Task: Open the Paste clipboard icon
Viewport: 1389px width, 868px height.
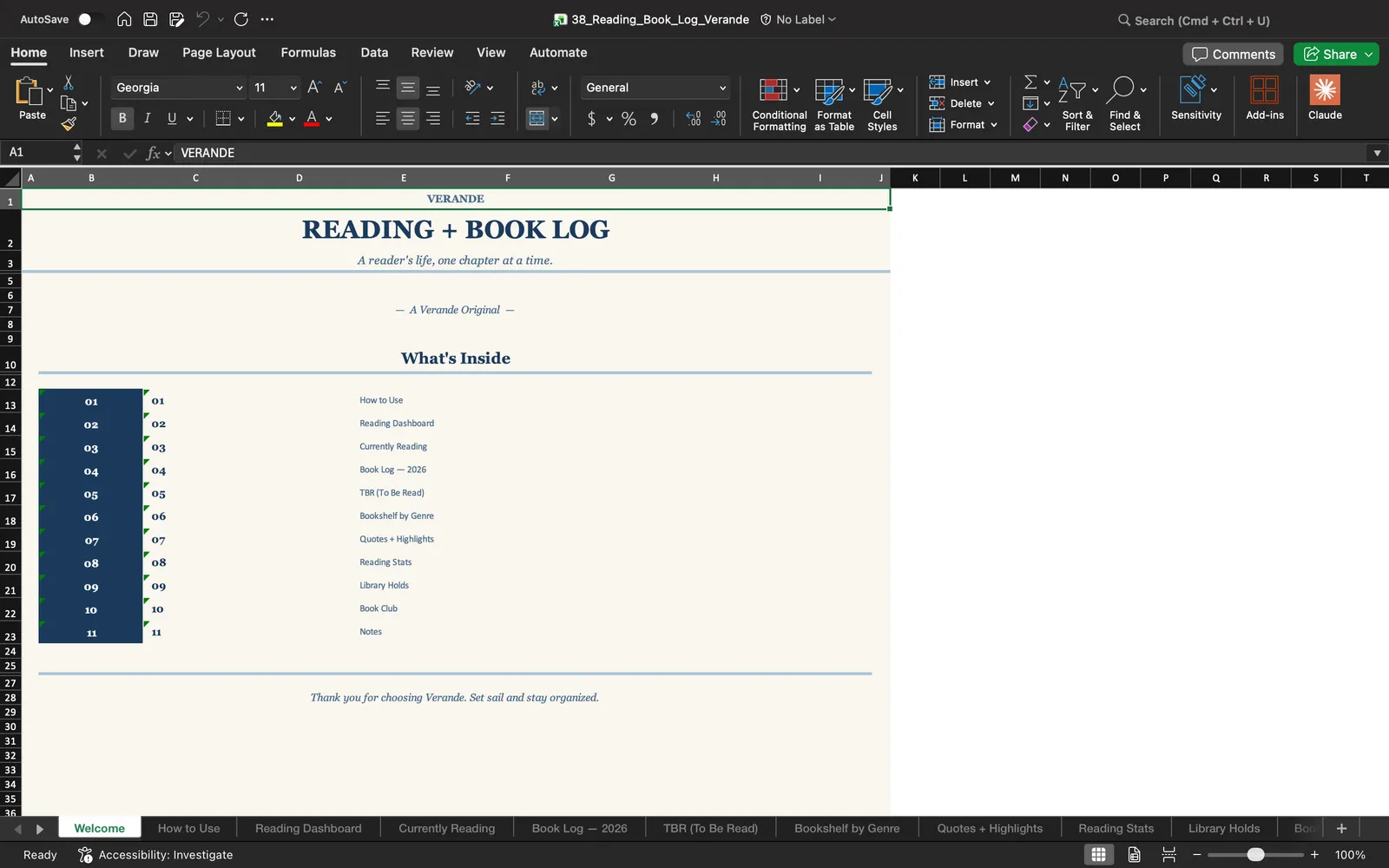Action: 29,90
